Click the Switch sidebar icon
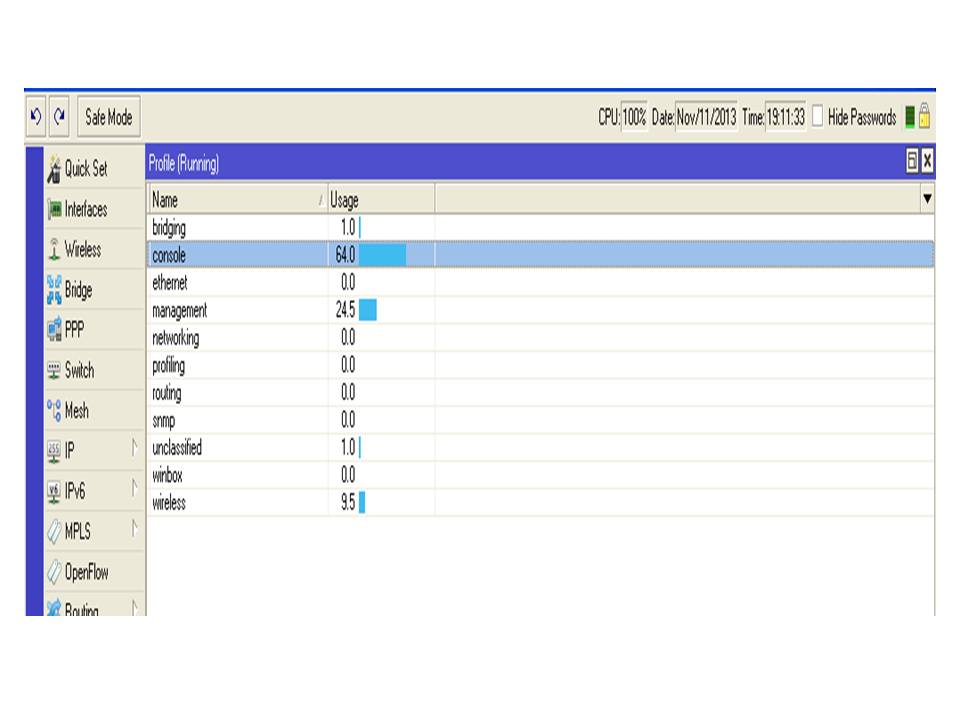960x720 pixels. [54, 370]
